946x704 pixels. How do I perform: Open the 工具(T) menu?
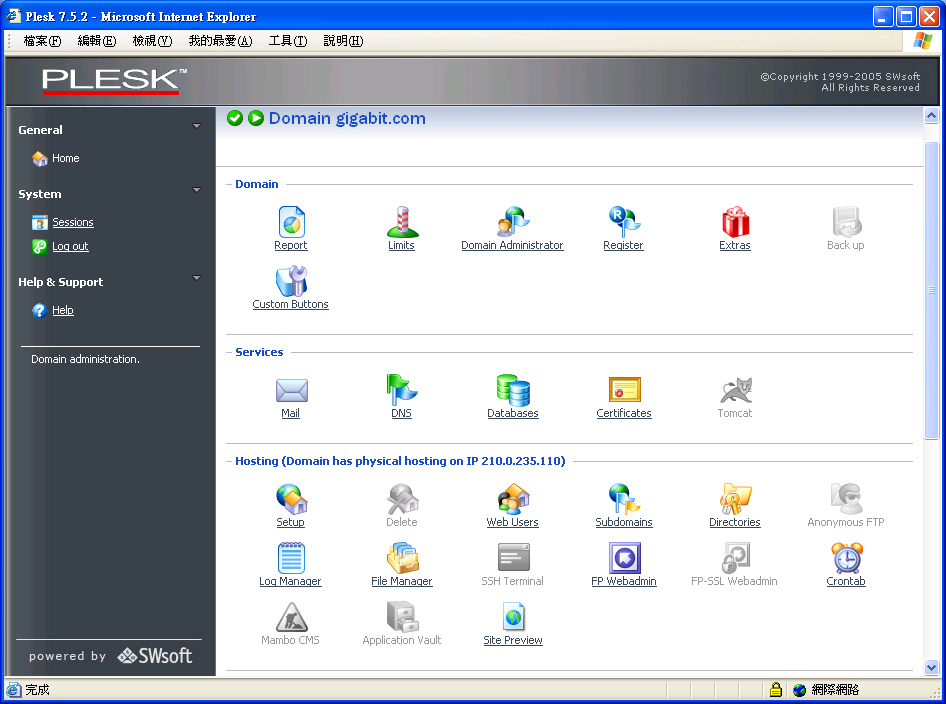click(x=287, y=41)
